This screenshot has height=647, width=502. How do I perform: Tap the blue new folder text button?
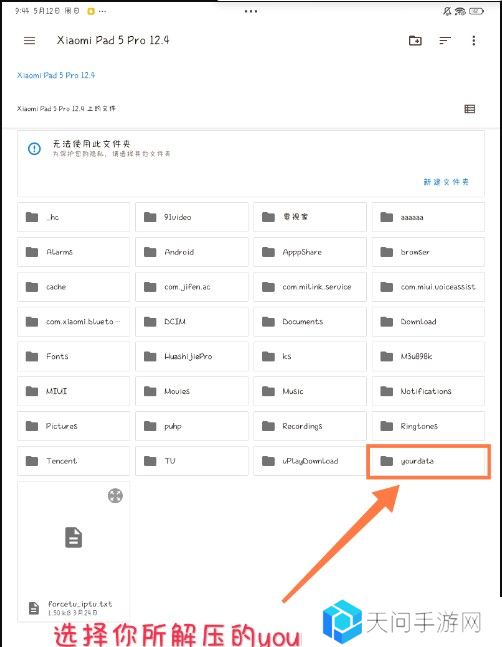(446, 182)
